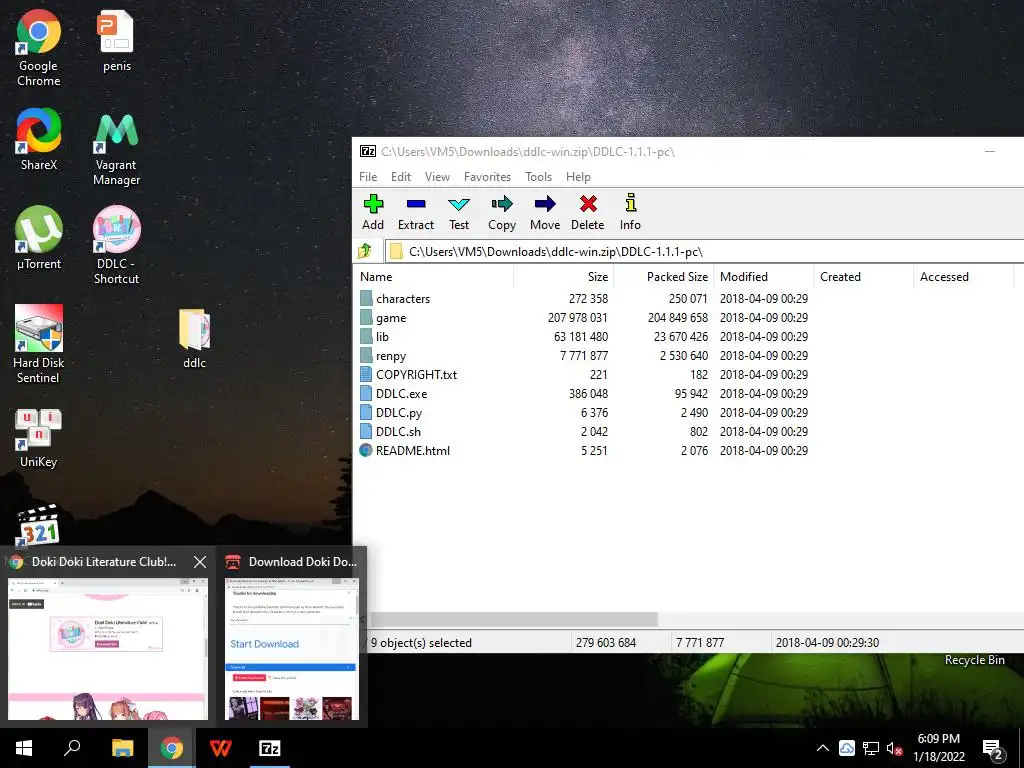The image size is (1024, 768).
Task: Click WPS Office taskbar icon
Action: pyautogui.click(x=221, y=748)
